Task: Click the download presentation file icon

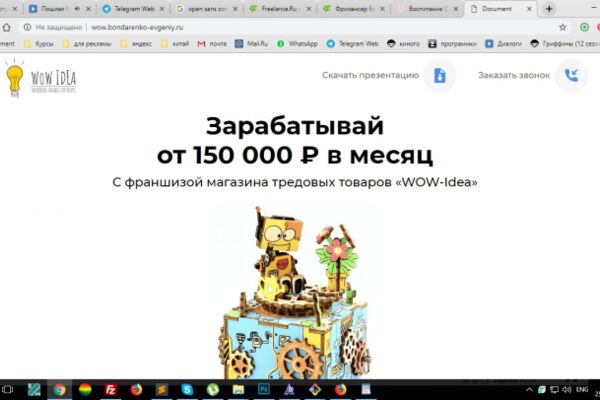Action: [x=440, y=75]
